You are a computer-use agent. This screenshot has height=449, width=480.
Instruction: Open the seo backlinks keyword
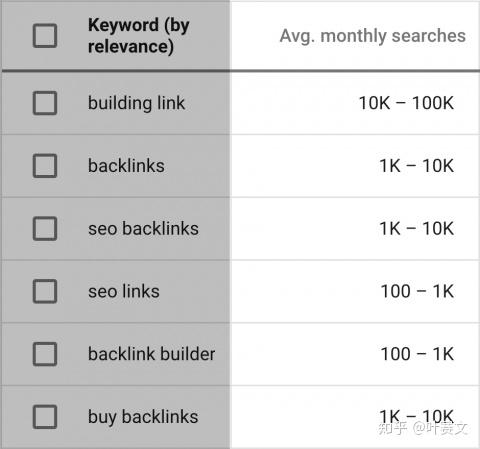(x=143, y=228)
